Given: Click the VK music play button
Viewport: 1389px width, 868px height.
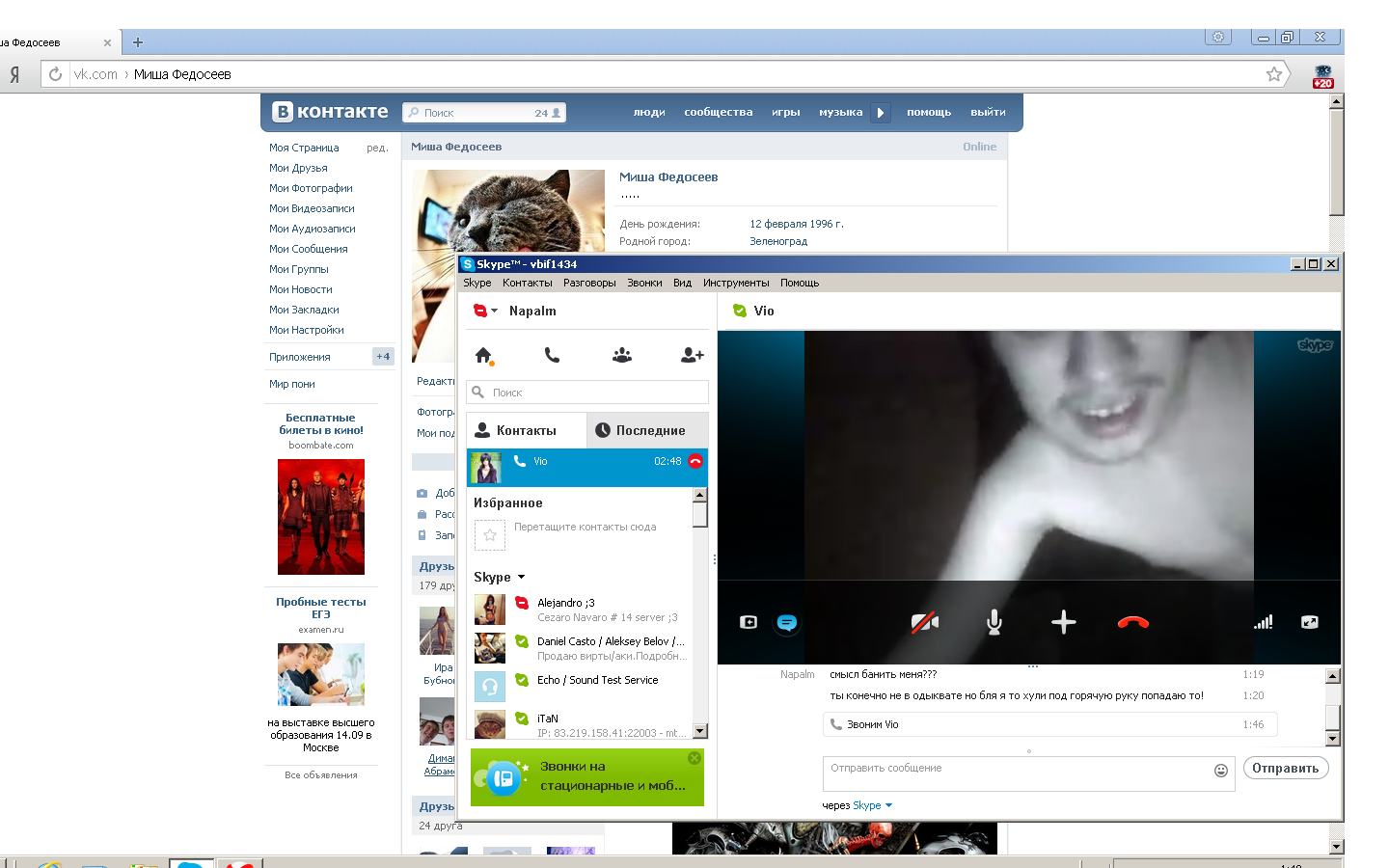Looking at the screenshot, I should 880,112.
